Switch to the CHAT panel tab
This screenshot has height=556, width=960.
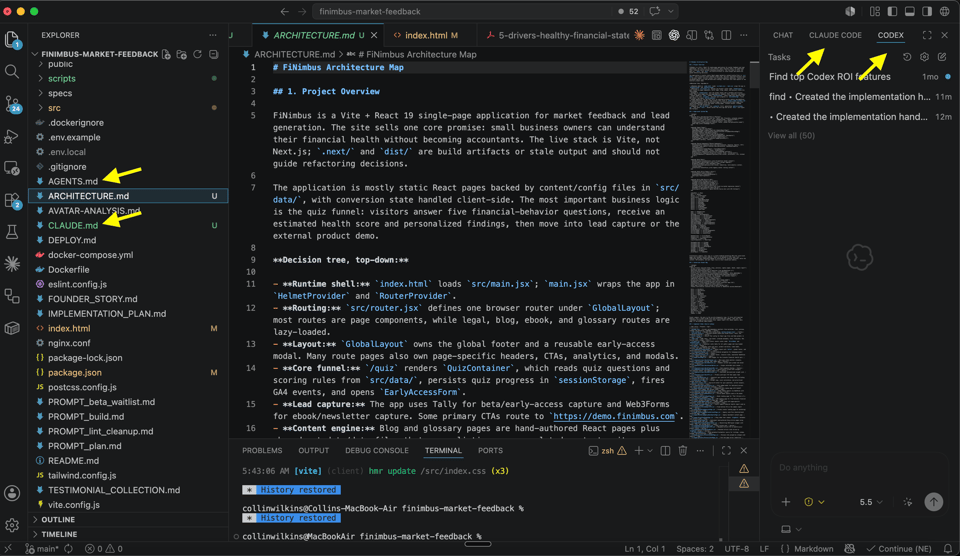pos(782,35)
